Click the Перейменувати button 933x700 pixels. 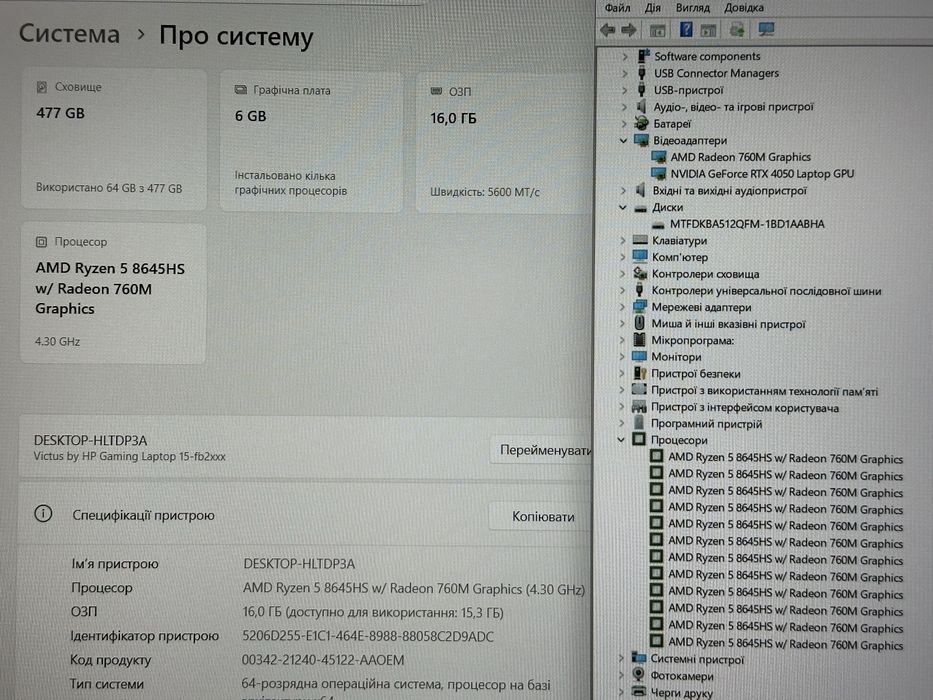tap(543, 450)
